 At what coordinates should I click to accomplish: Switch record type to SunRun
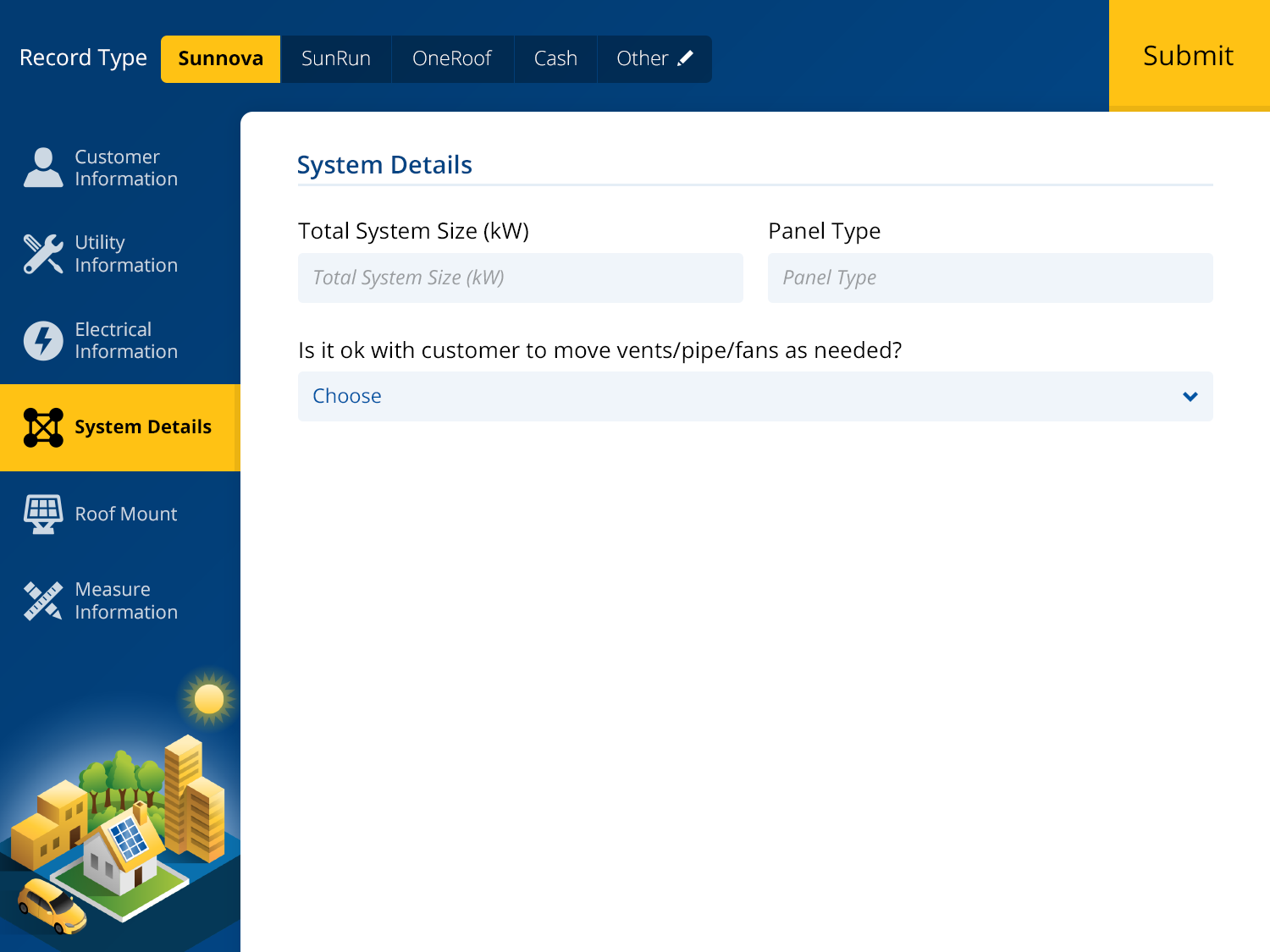click(336, 58)
